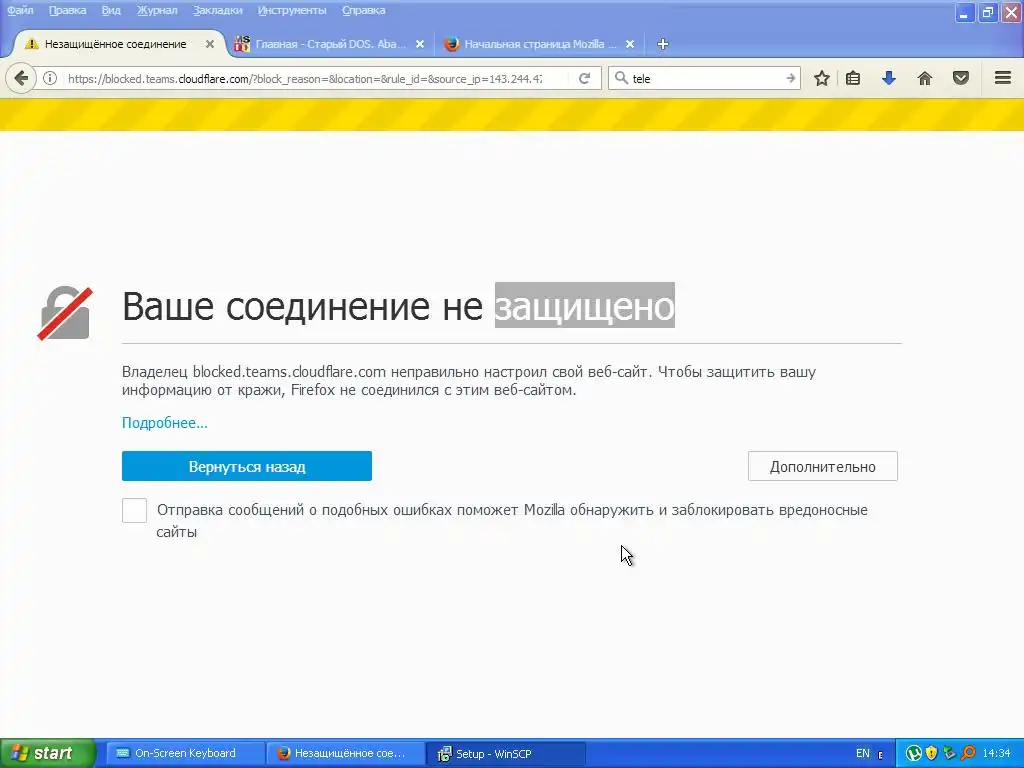Minimize the Firefox window
The height and width of the screenshot is (768, 1024).
click(x=964, y=12)
